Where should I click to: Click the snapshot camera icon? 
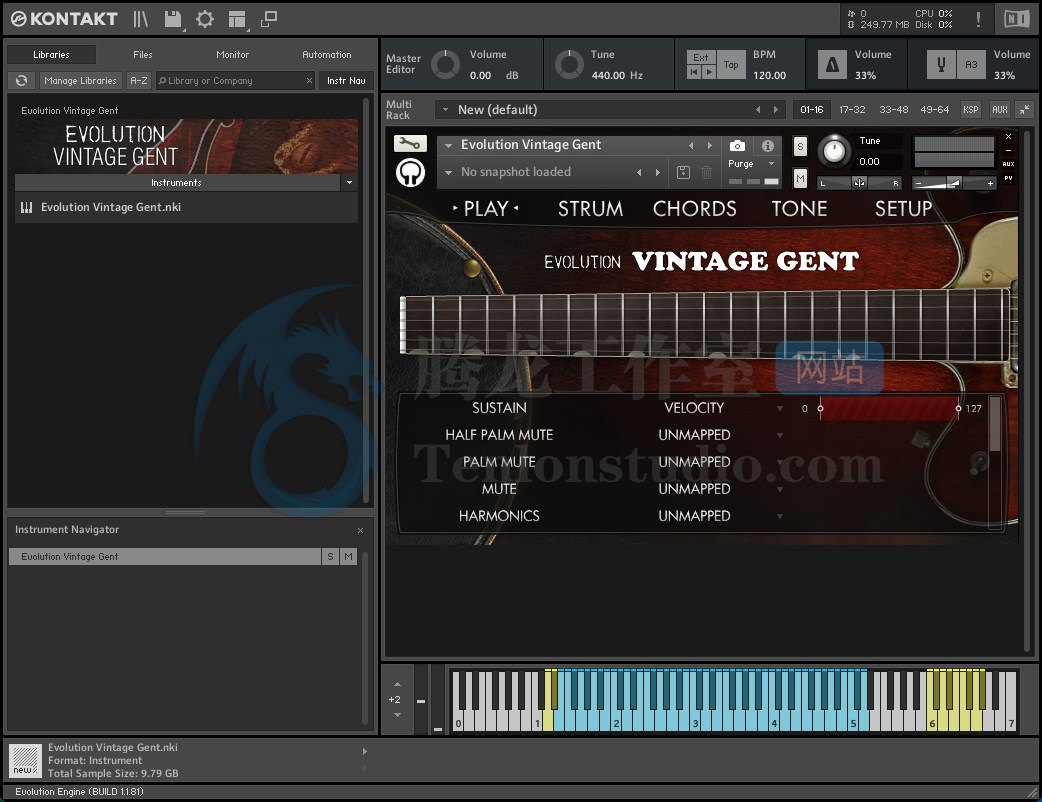point(736,143)
